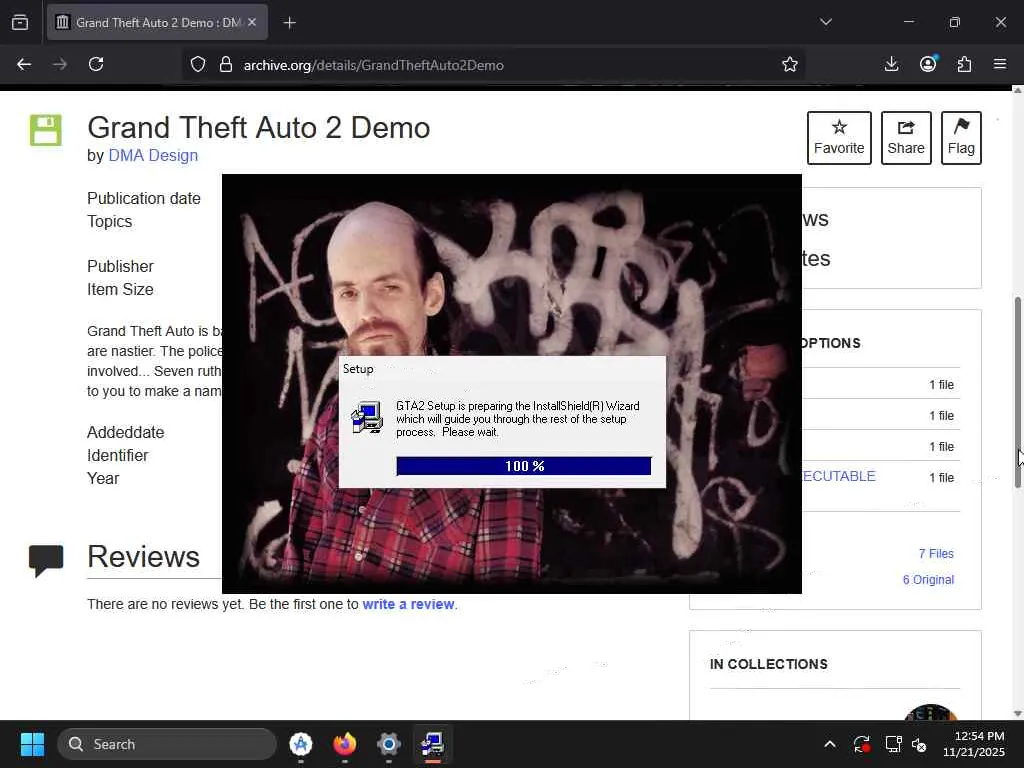Viewport: 1024px width, 768px height.
Task: Open the Settings gear taskbar icon
Action: (389, 744)
